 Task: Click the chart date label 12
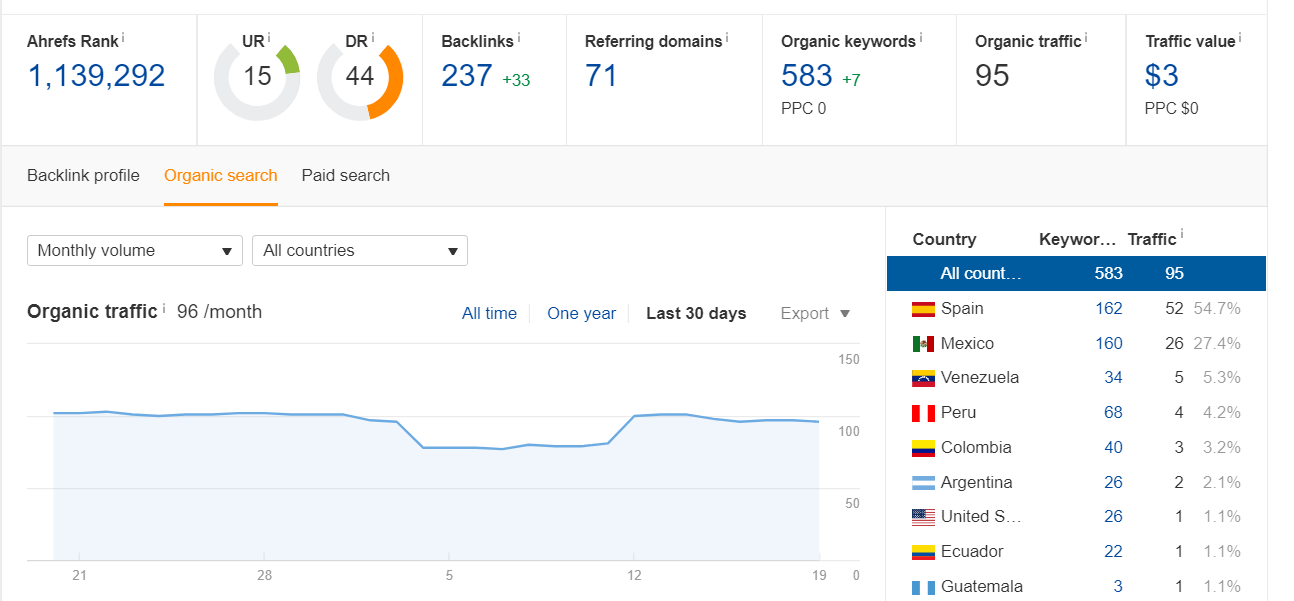634,576
